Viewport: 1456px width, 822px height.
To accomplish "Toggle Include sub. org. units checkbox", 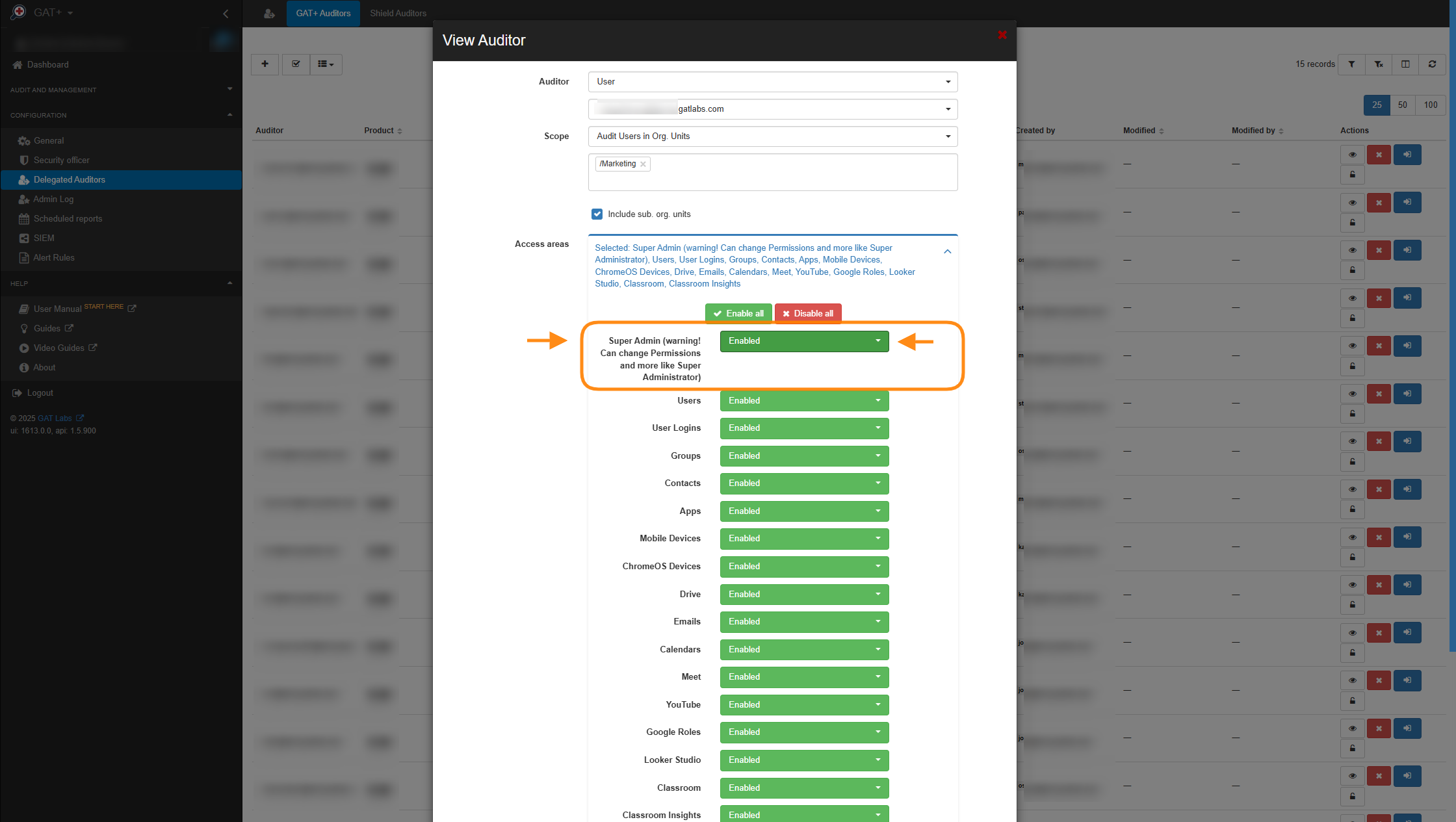I will (597, 214).
